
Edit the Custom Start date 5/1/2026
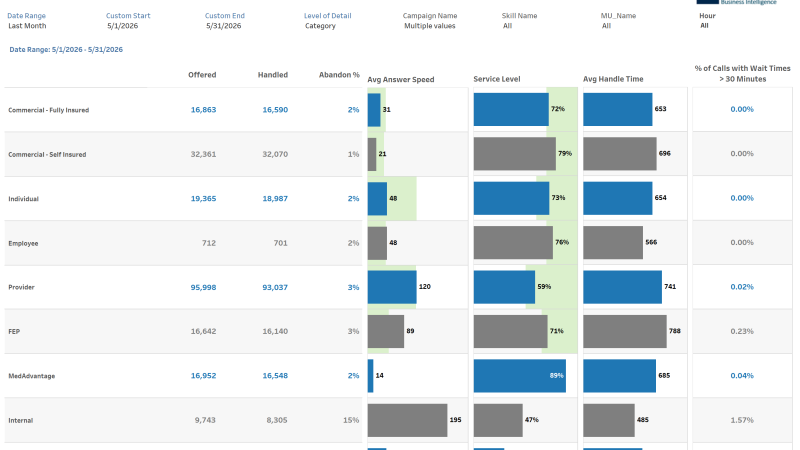(x=122, y=26)
